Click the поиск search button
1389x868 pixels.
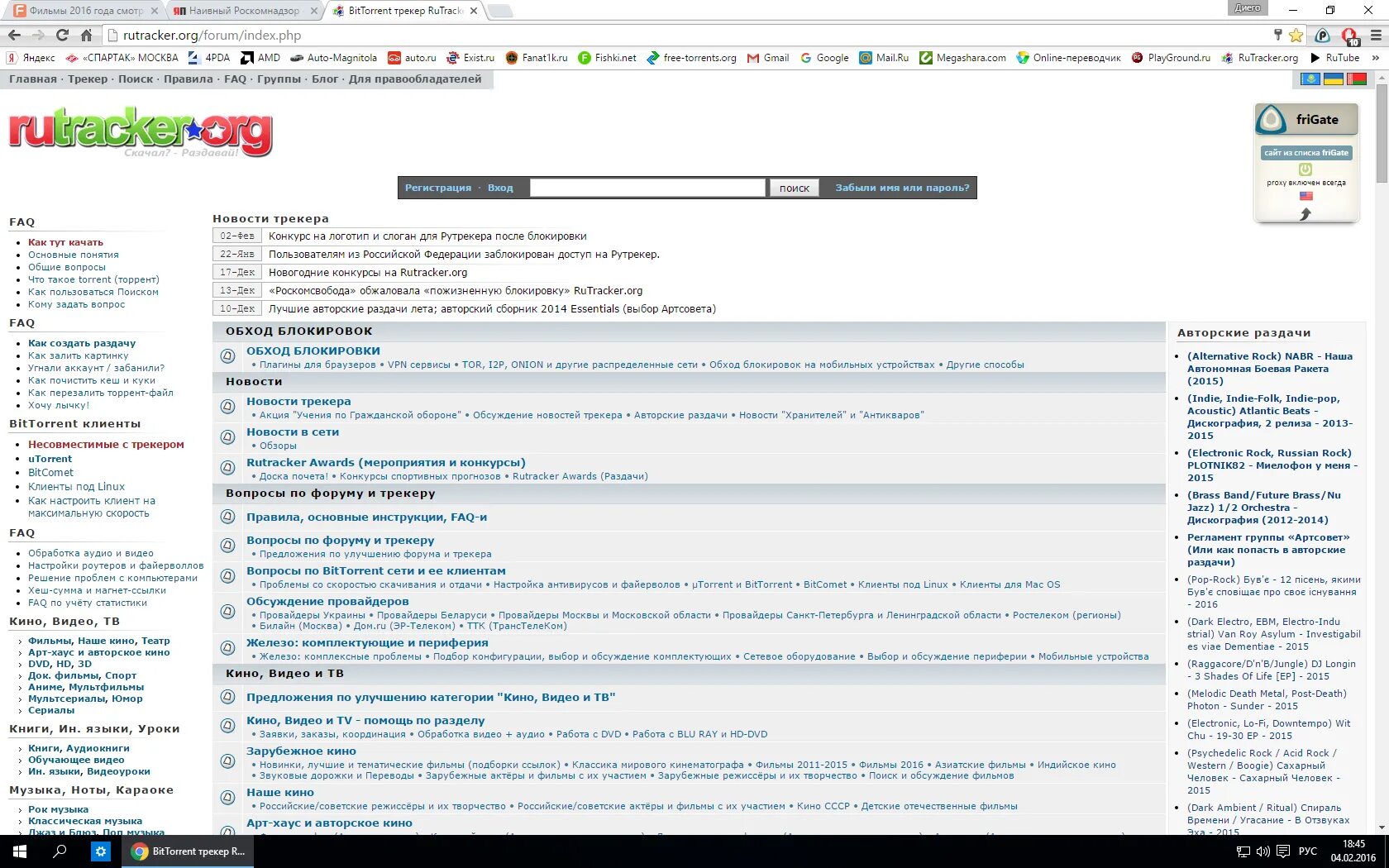[x=795, y=188]
